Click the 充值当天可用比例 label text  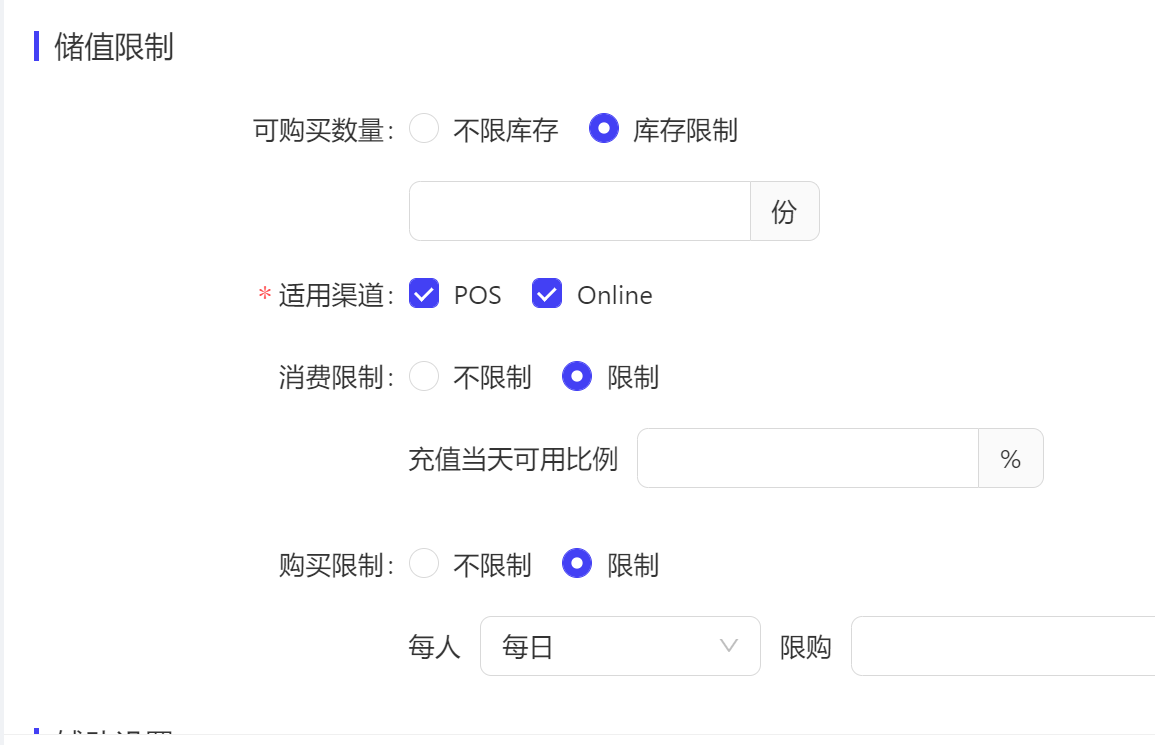click(x=513, y=459)
